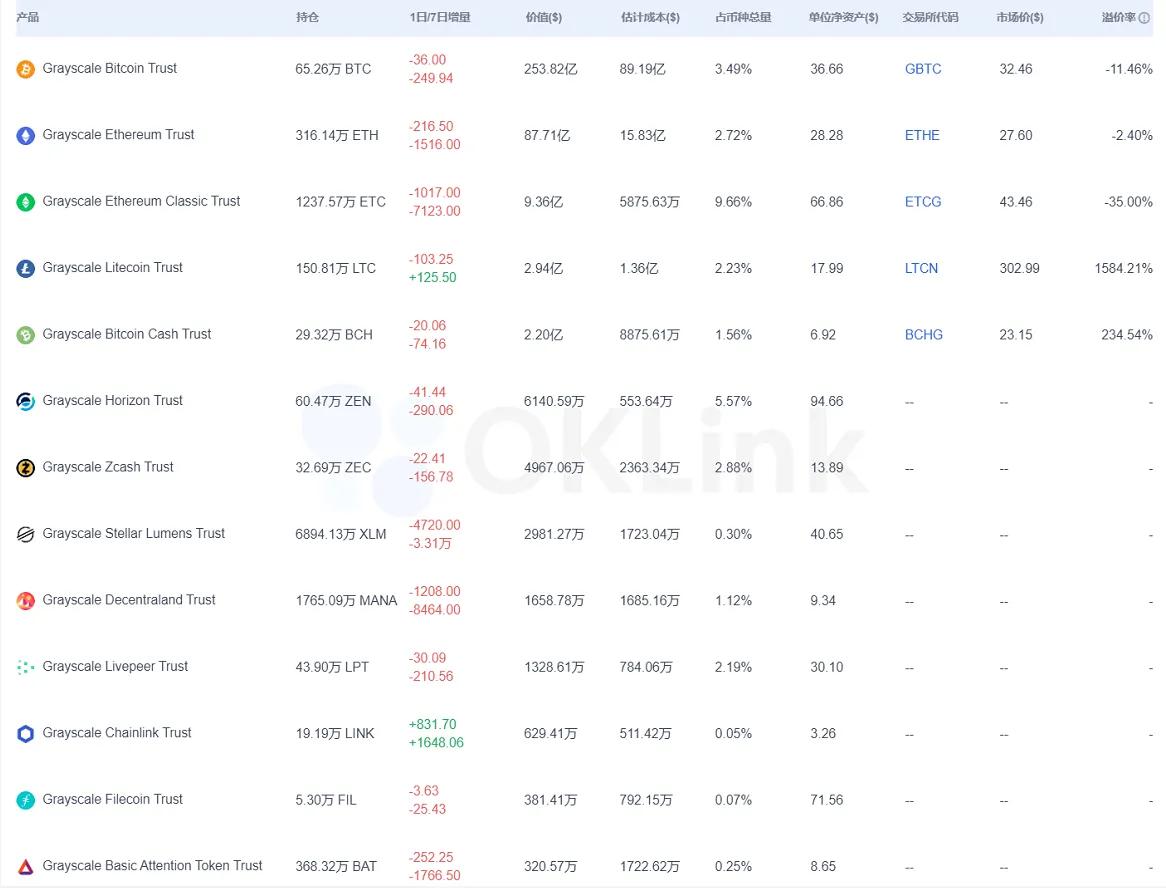Select the Grayscale Filecoin Trust name
Screen dimensions: 1166x888
click(112, 799)
